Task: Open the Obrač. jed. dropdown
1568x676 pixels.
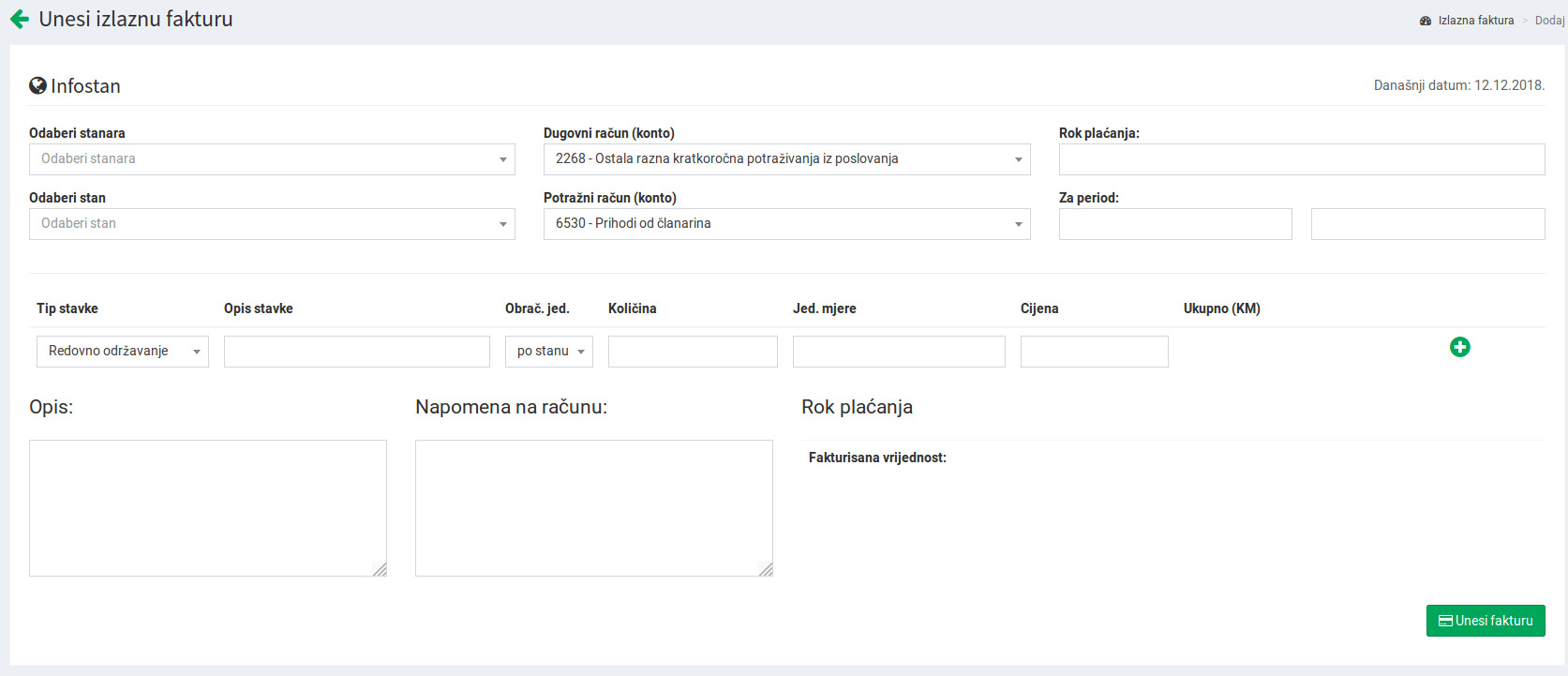Action: click(548, 352)
